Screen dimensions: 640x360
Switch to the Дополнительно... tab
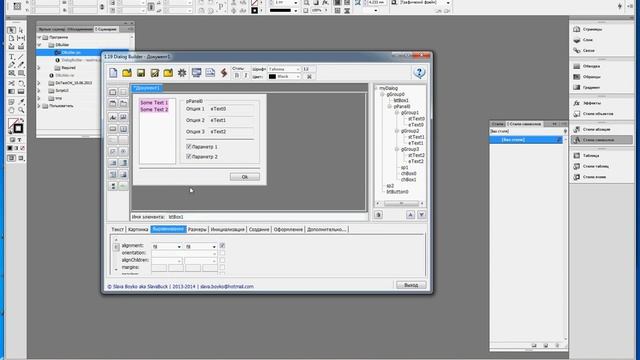pyautogui.click(x=327, y=229)
